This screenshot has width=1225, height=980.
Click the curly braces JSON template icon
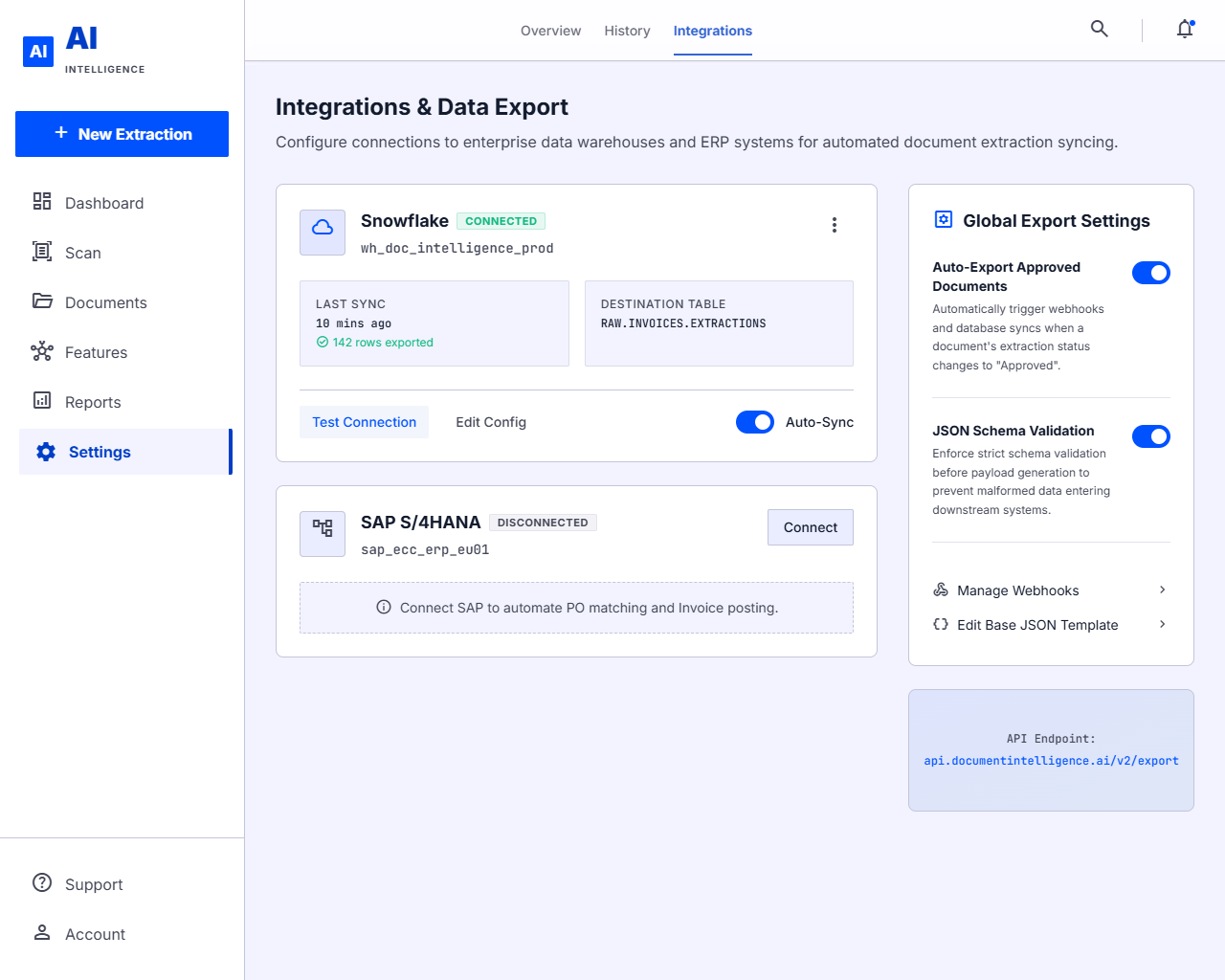click(x=941, y=624)
